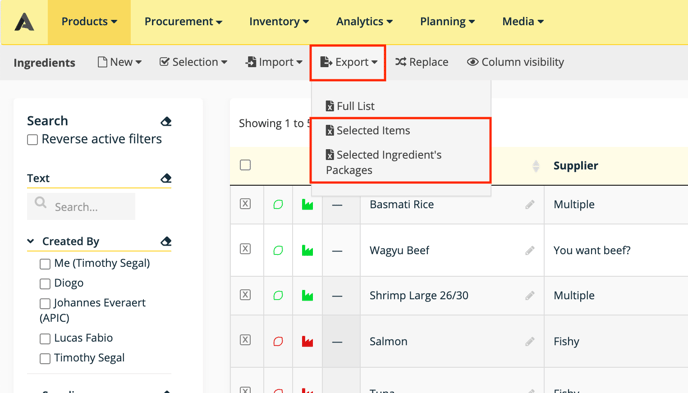Check the Diogo filter
Screen dimensions: 688x393
[45, 284]
